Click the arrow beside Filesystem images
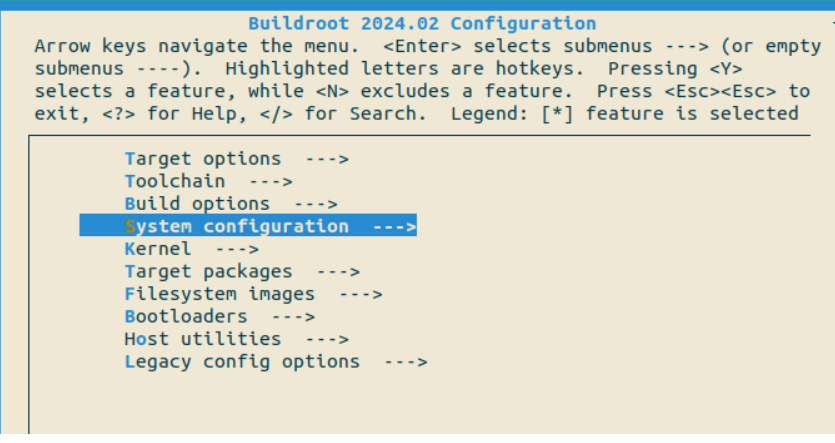Screen dimensions: 835x443 (x=360, y=294)
